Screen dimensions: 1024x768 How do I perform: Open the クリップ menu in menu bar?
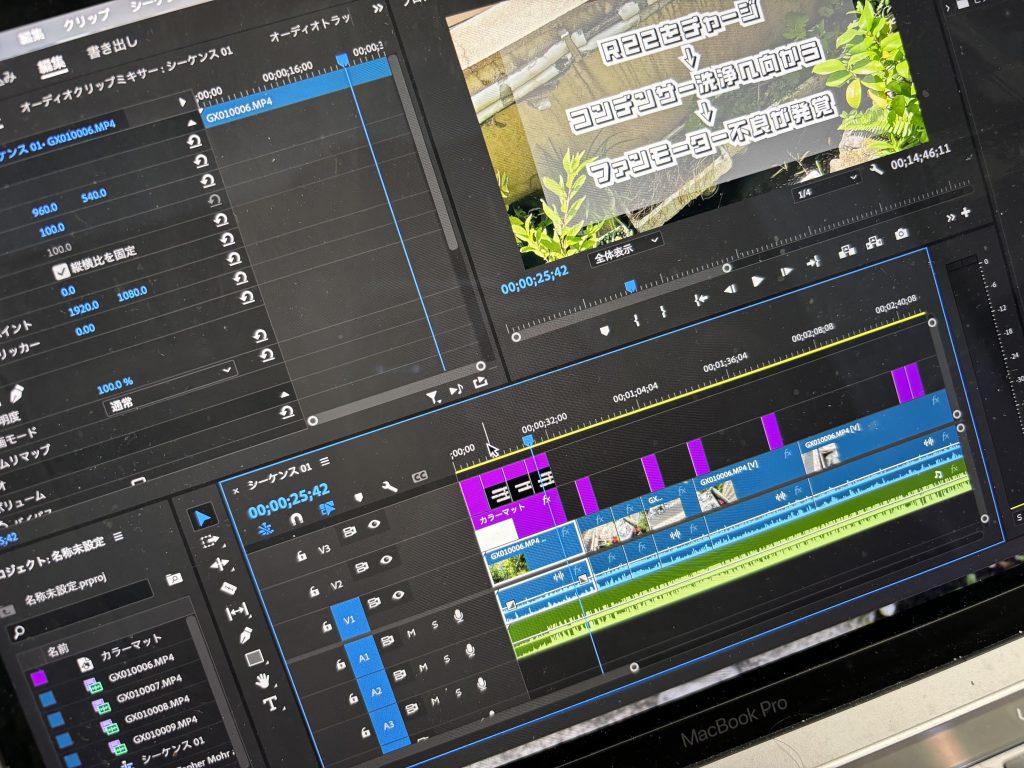87,20
